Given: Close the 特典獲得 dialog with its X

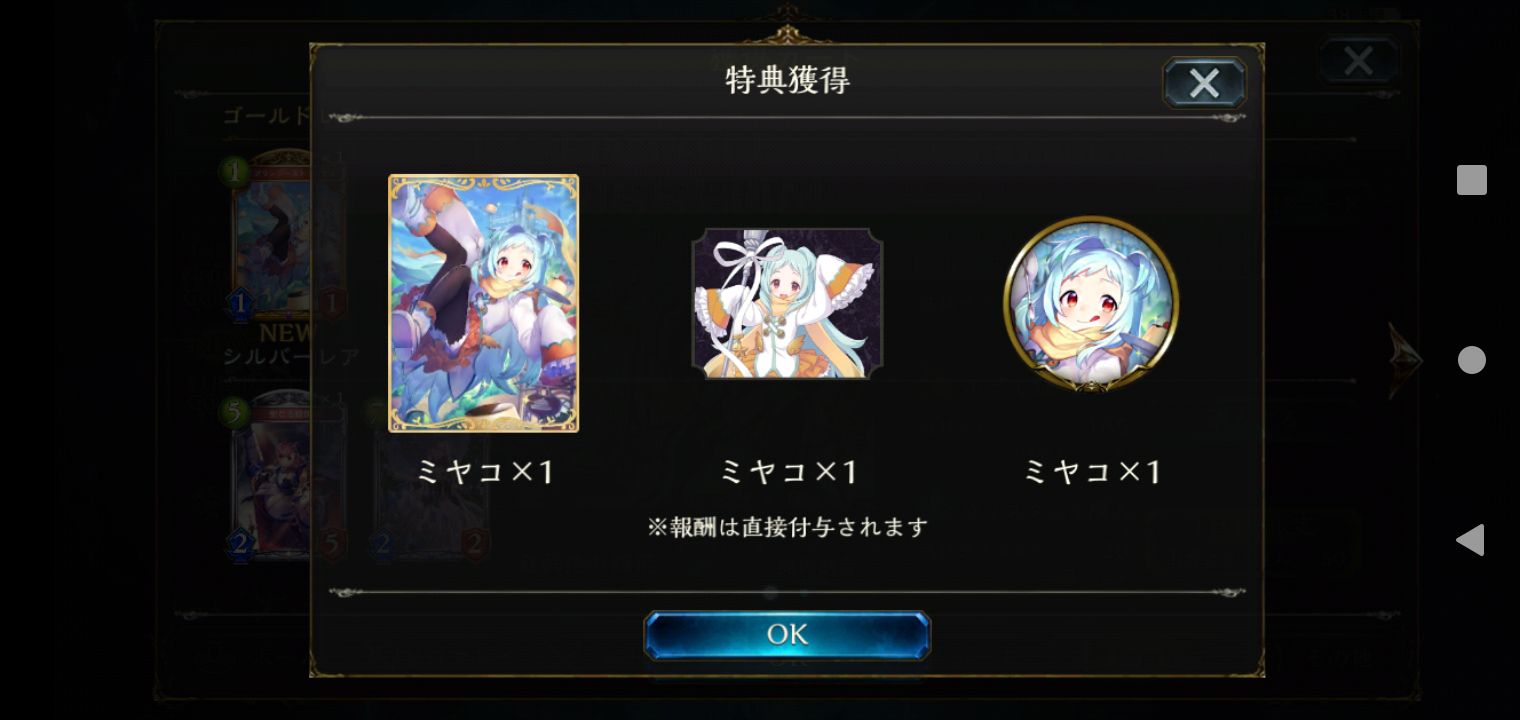Looking at the screenshot, I should tap(1204, 83).
